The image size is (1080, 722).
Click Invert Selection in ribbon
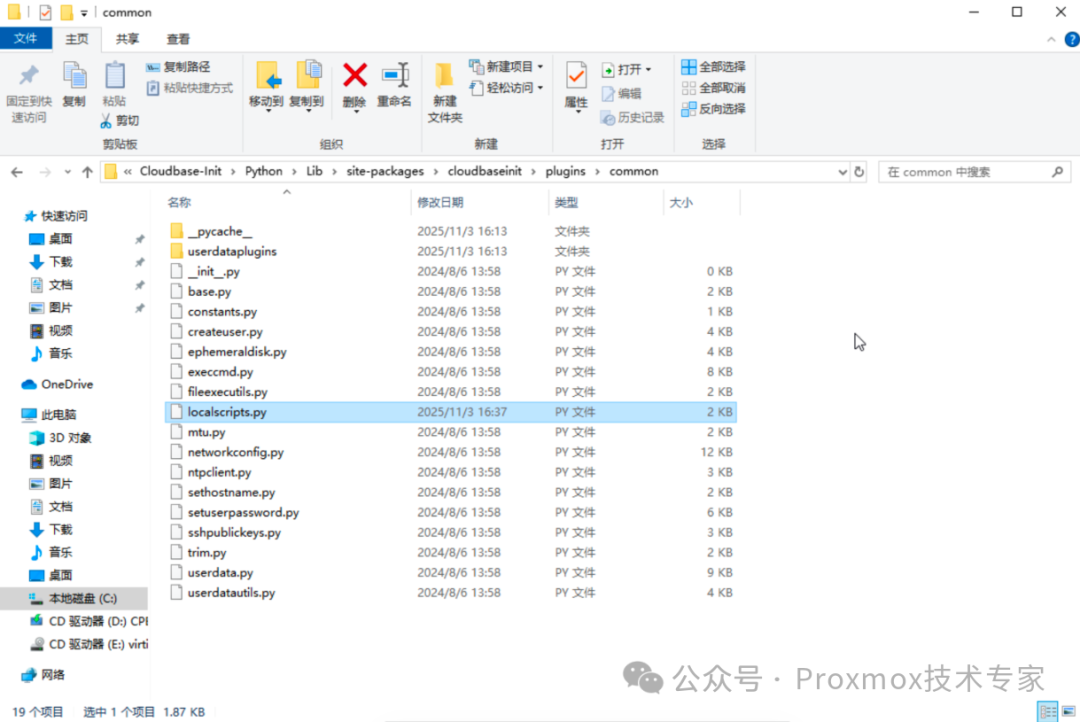pyautogui.click(x=713, y=109)
